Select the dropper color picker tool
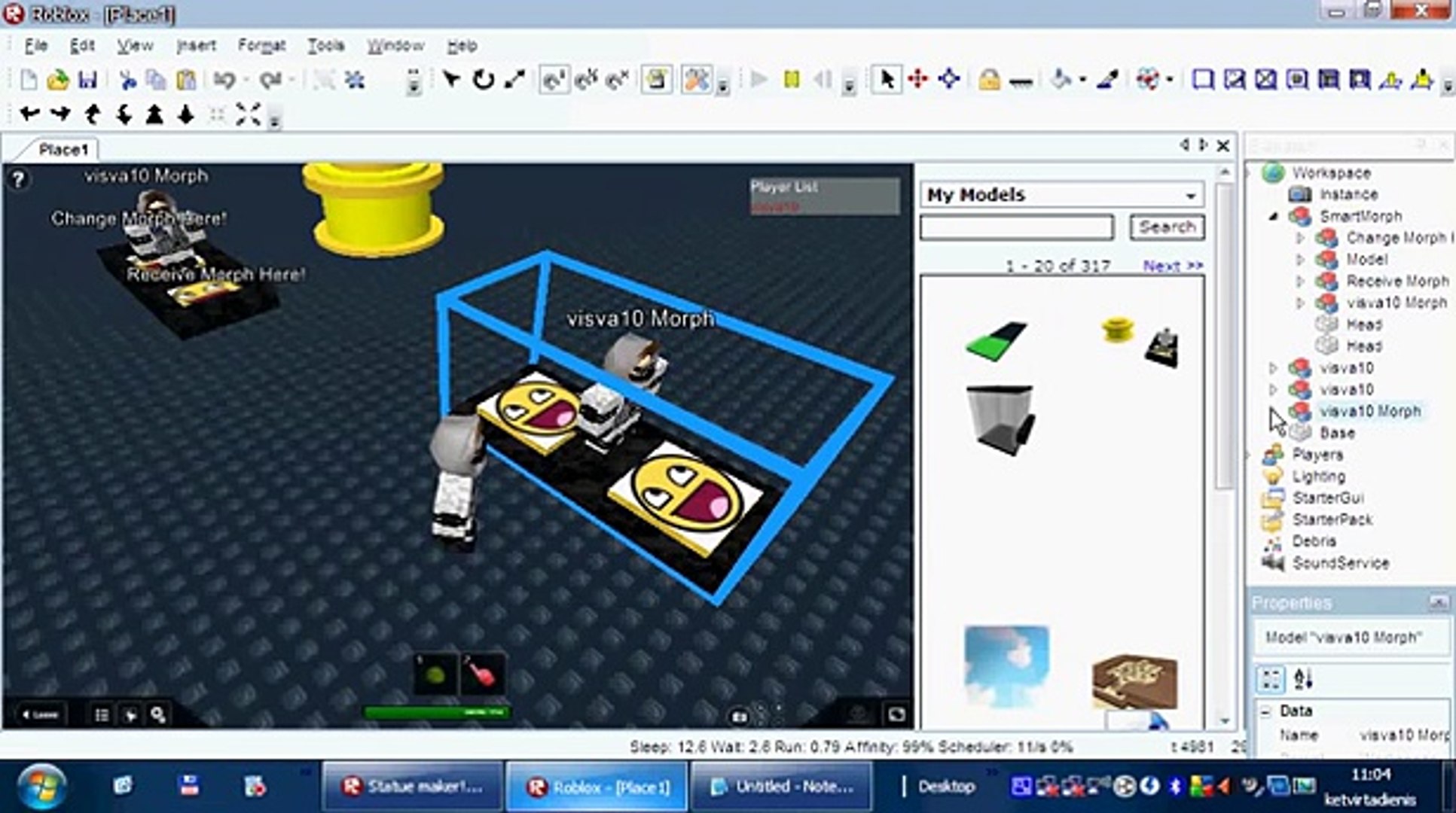This screenshot has height=813, width=1456. (1107, 80)
